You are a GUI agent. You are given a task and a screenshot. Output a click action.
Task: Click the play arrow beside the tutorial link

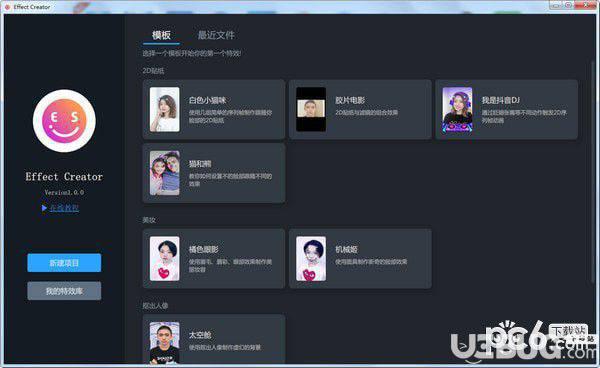pos(44,208)
